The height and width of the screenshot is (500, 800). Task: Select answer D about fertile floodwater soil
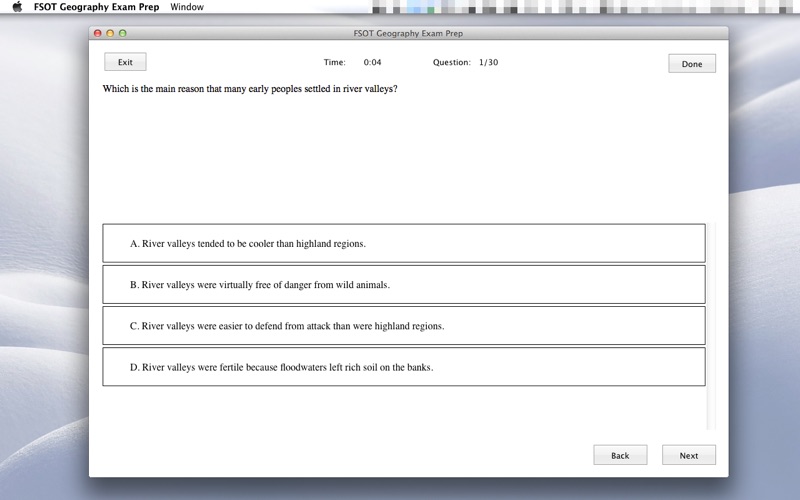tap(404, 367)
